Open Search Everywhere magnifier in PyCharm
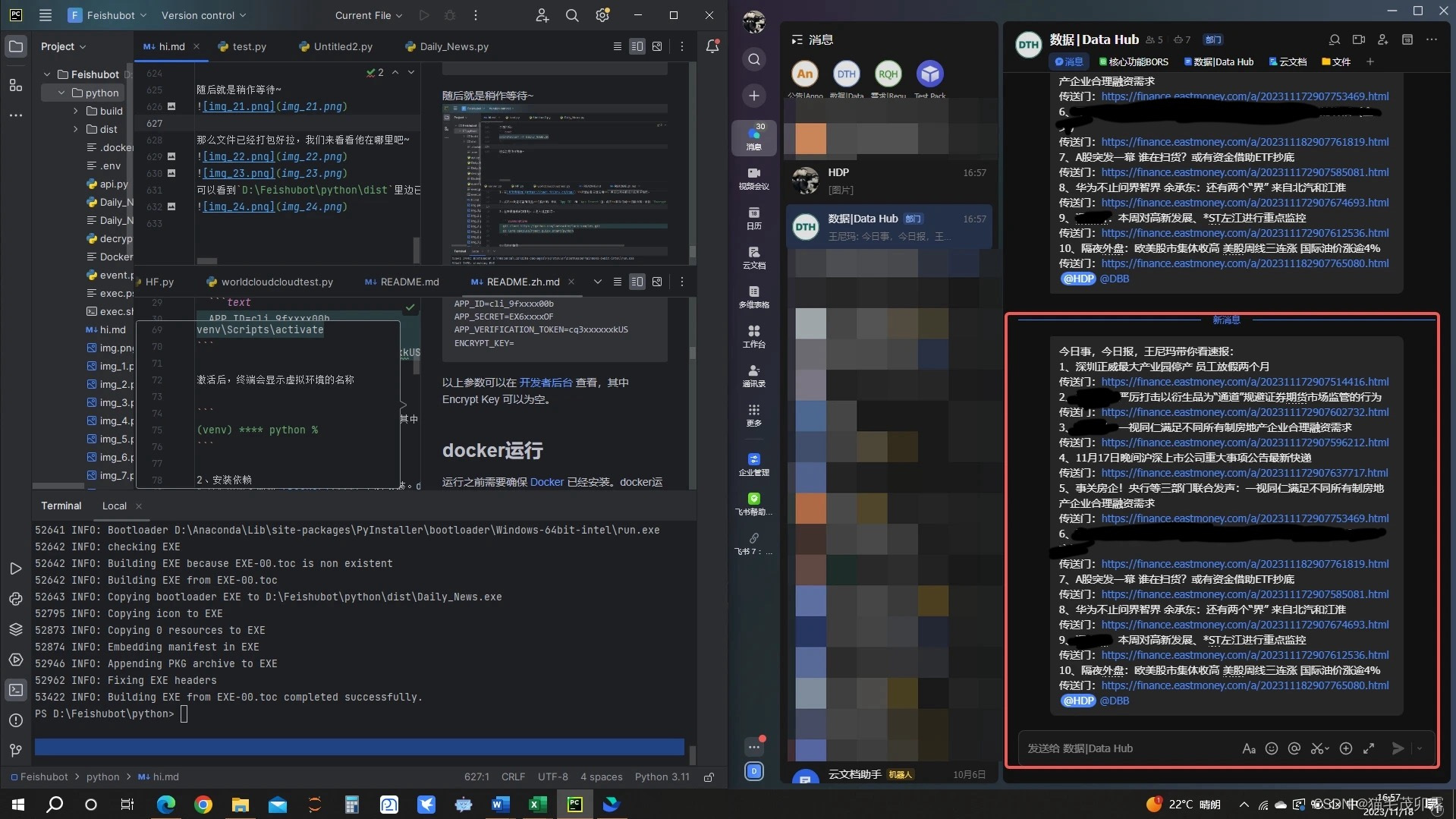The width and height of the screenshot is (1456, 819). 572,15
